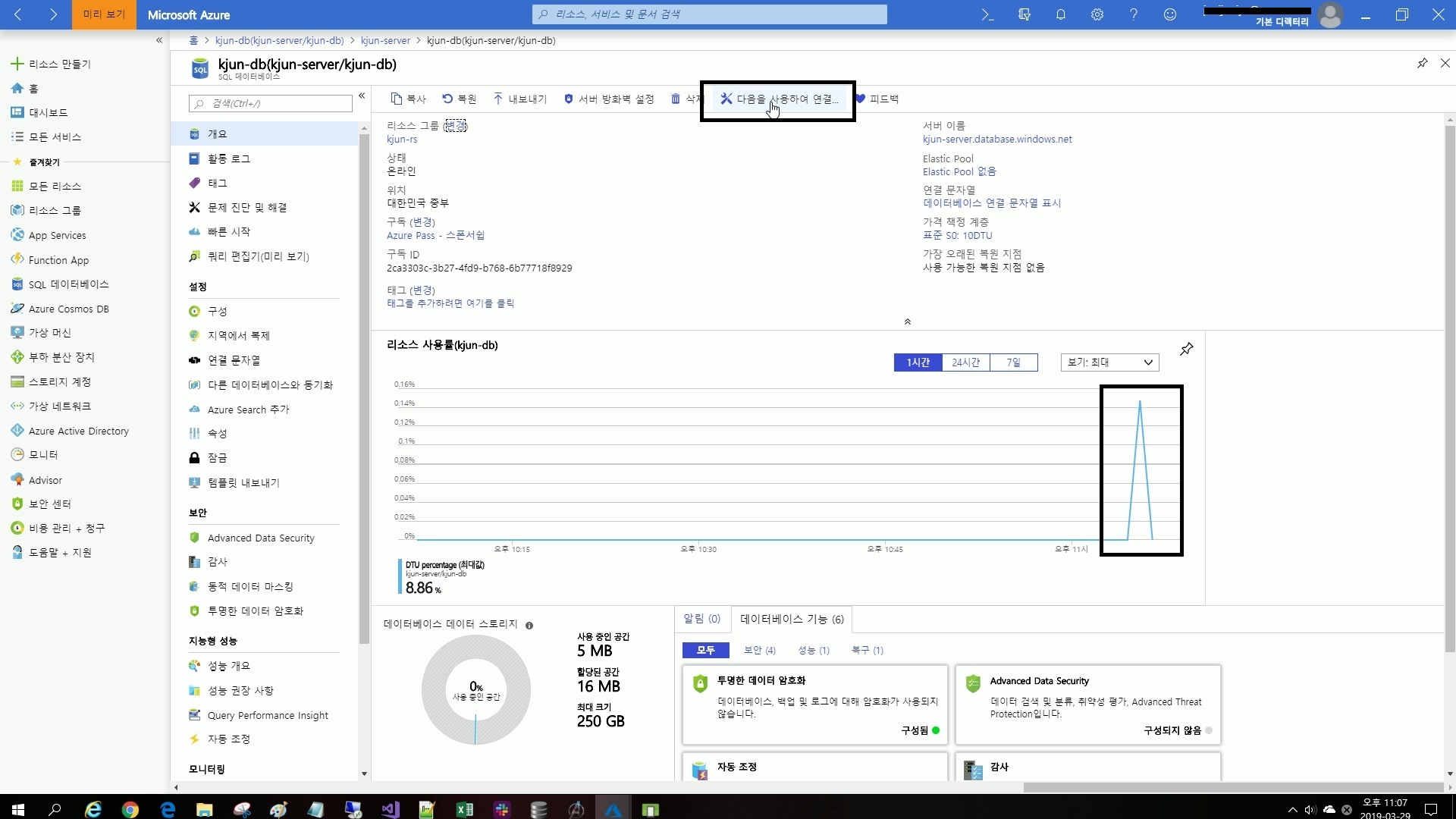
Task: Open 쿼리 편집기(미리 보기) menu item
Action: [258, 257]
